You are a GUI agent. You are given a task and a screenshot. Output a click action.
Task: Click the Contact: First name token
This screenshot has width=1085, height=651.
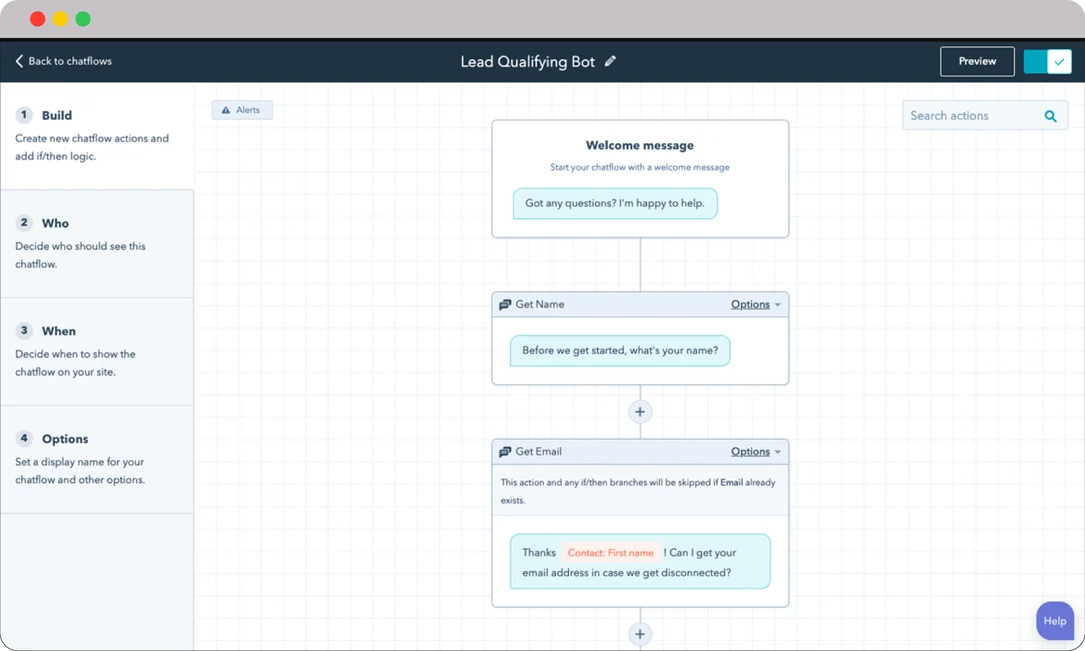[x=610, y=553]
